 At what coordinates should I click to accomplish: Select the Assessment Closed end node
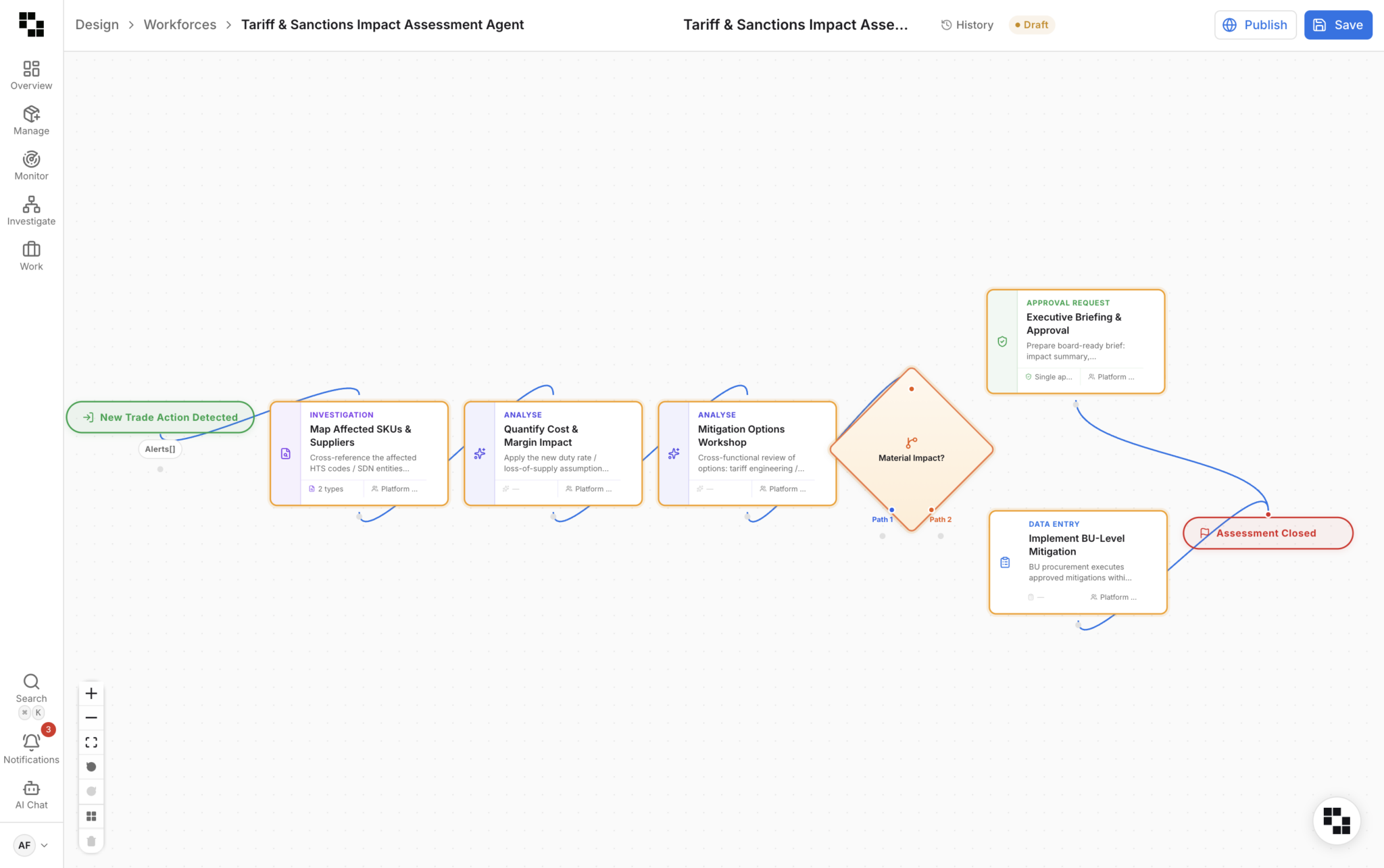pyautogui.click(x=1268, y=533)
